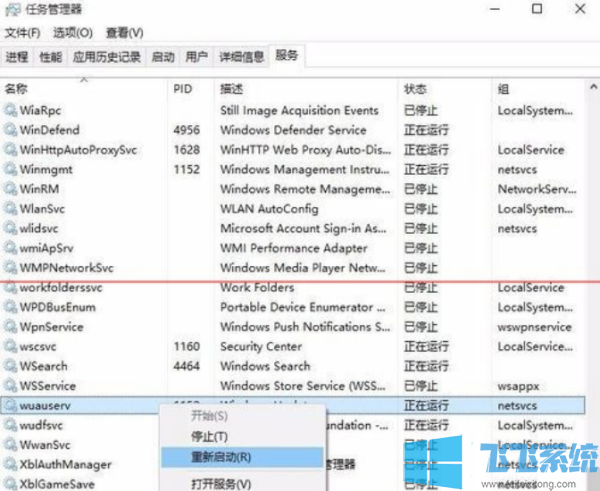The image size is (600, 491).
Task: Select the WinDefend service name
Action: [50, 130]
